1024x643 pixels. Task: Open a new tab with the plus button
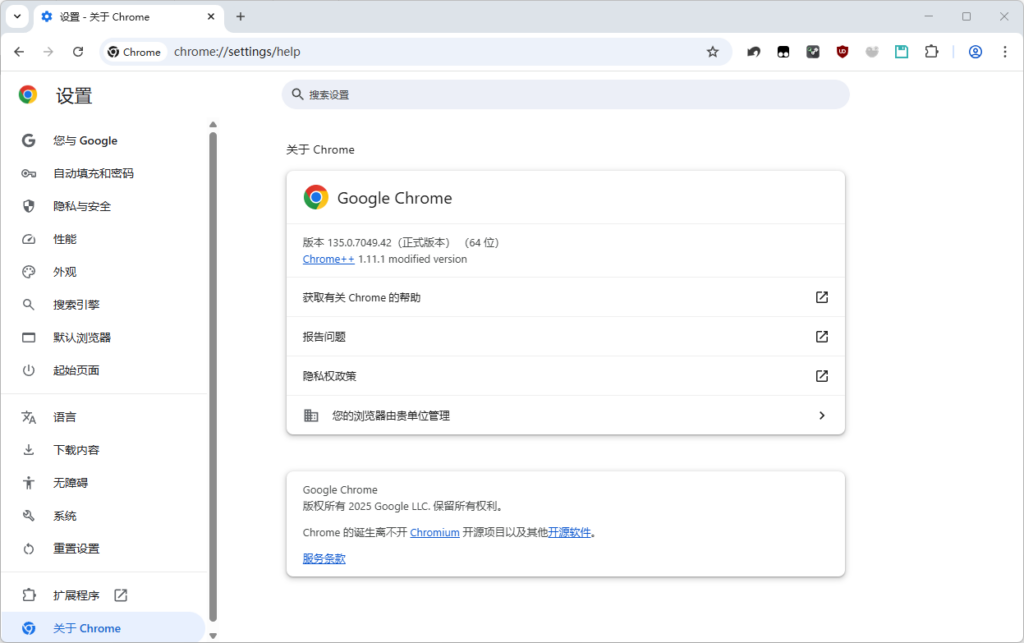(x=240, y=16)
